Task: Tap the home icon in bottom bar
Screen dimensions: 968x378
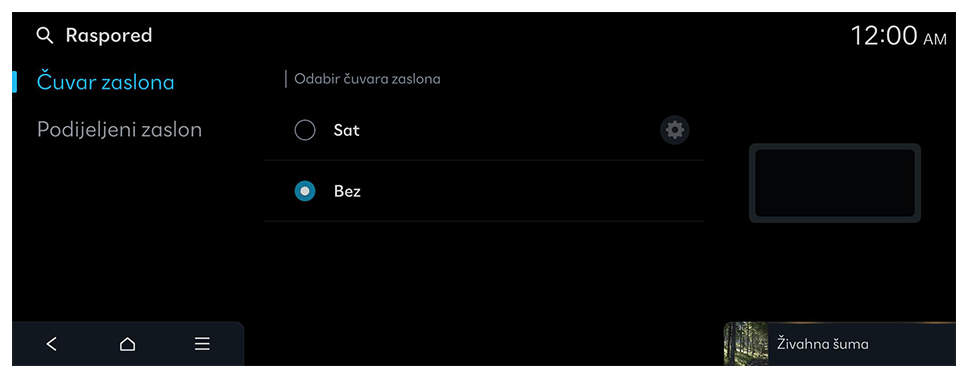Action: [x=127, y=344]
